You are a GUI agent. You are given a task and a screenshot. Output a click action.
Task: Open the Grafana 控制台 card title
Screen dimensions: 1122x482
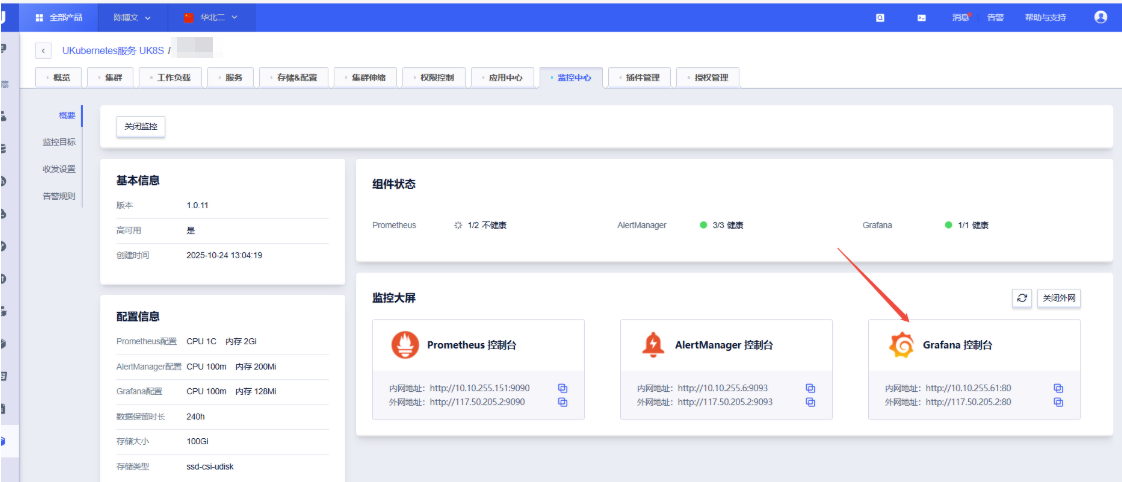click(x=957, y=345)
